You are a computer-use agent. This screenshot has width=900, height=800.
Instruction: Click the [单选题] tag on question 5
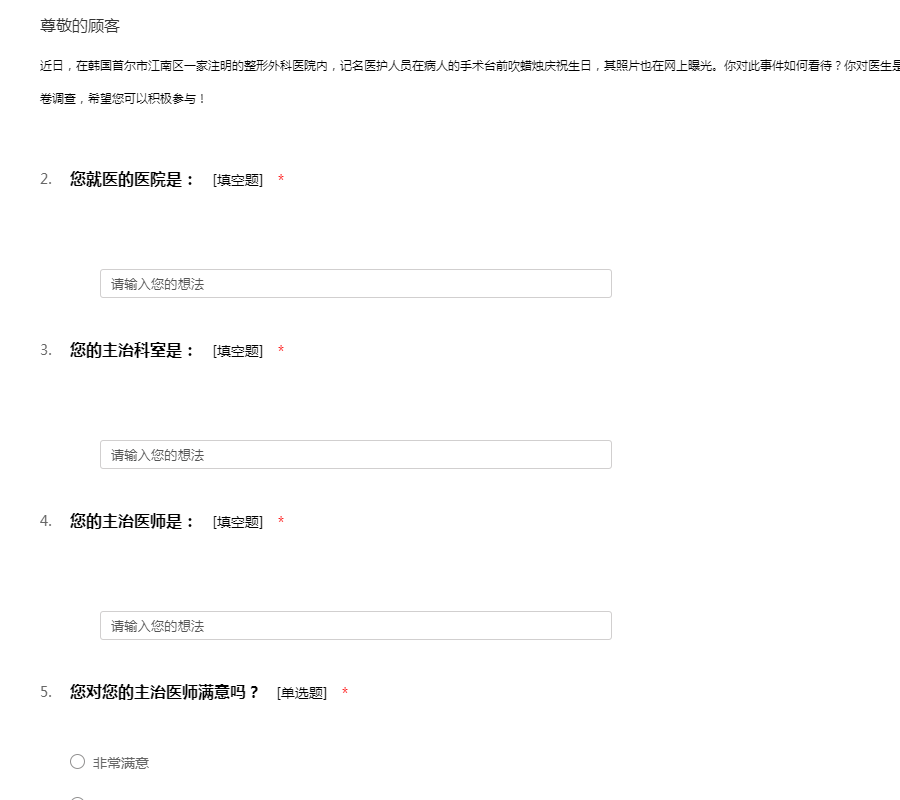pyautogui.click(x=301, y=693)
